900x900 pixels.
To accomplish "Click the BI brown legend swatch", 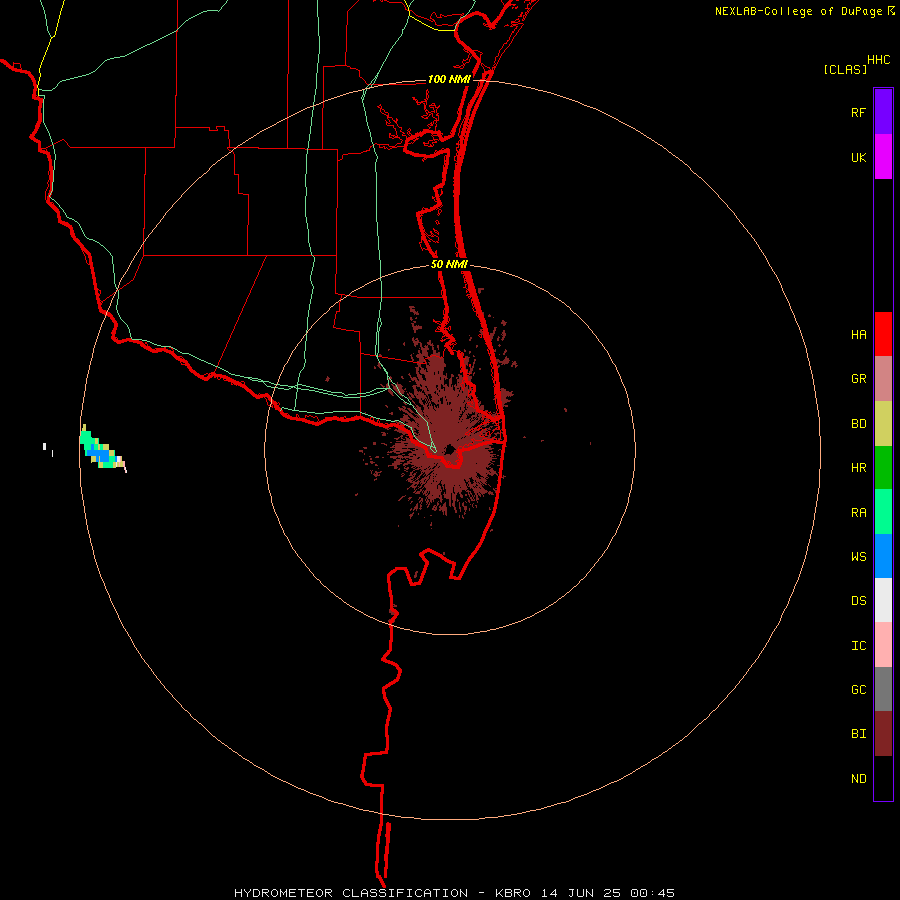I will (883, 734).
